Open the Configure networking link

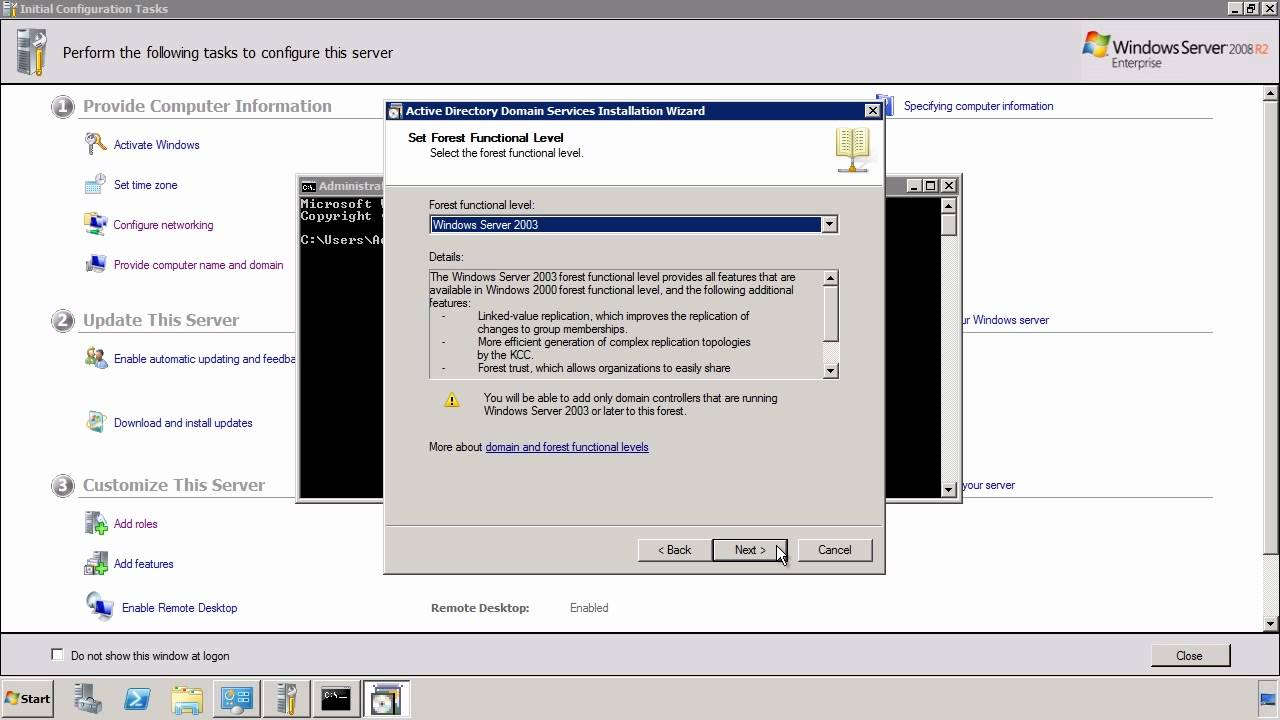point(163,225)
